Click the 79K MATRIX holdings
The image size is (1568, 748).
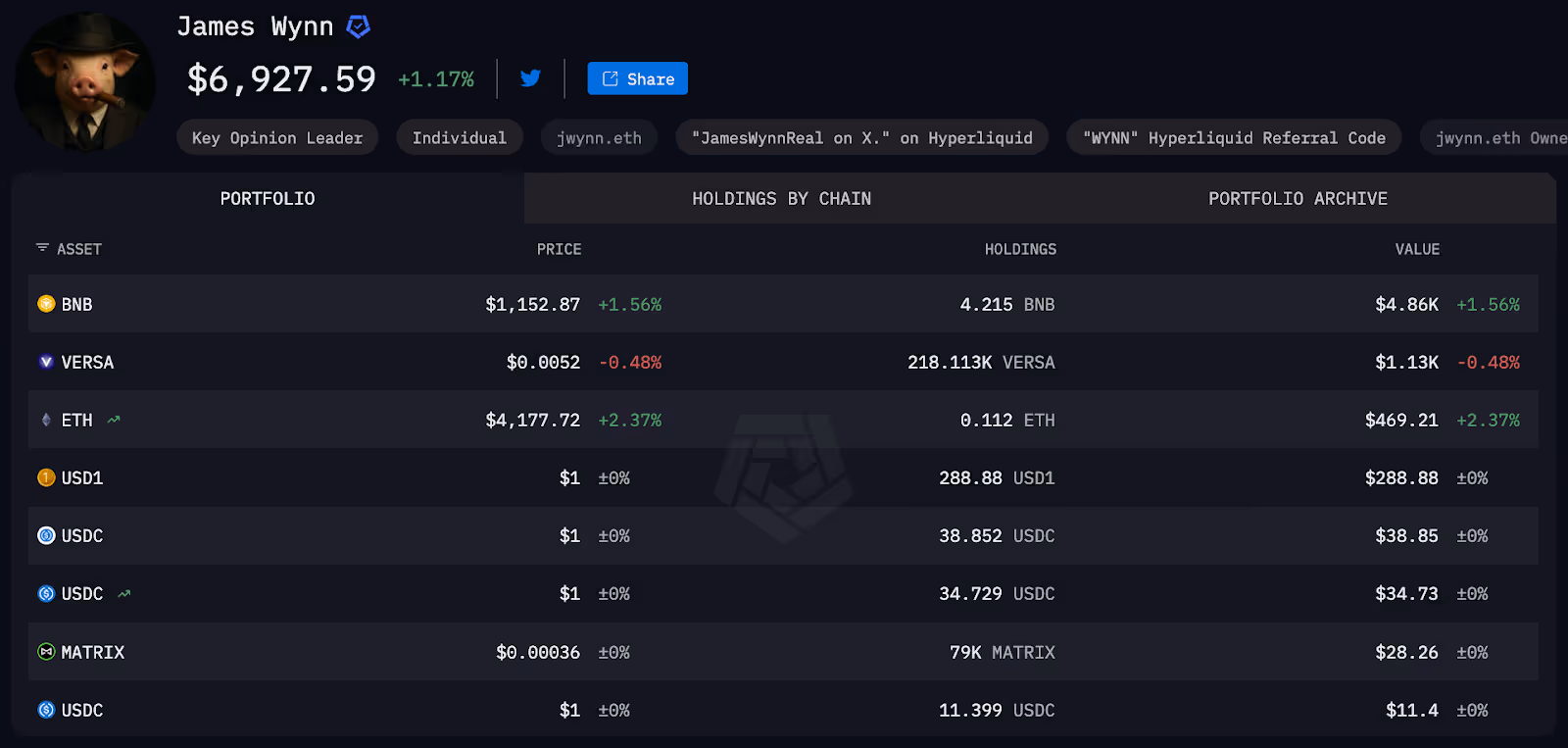click(x=1003, y=652)
